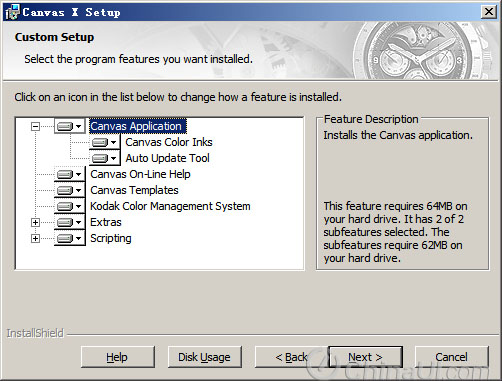
Task: Select Canvas On-Line Help feature
Action: 140,174
